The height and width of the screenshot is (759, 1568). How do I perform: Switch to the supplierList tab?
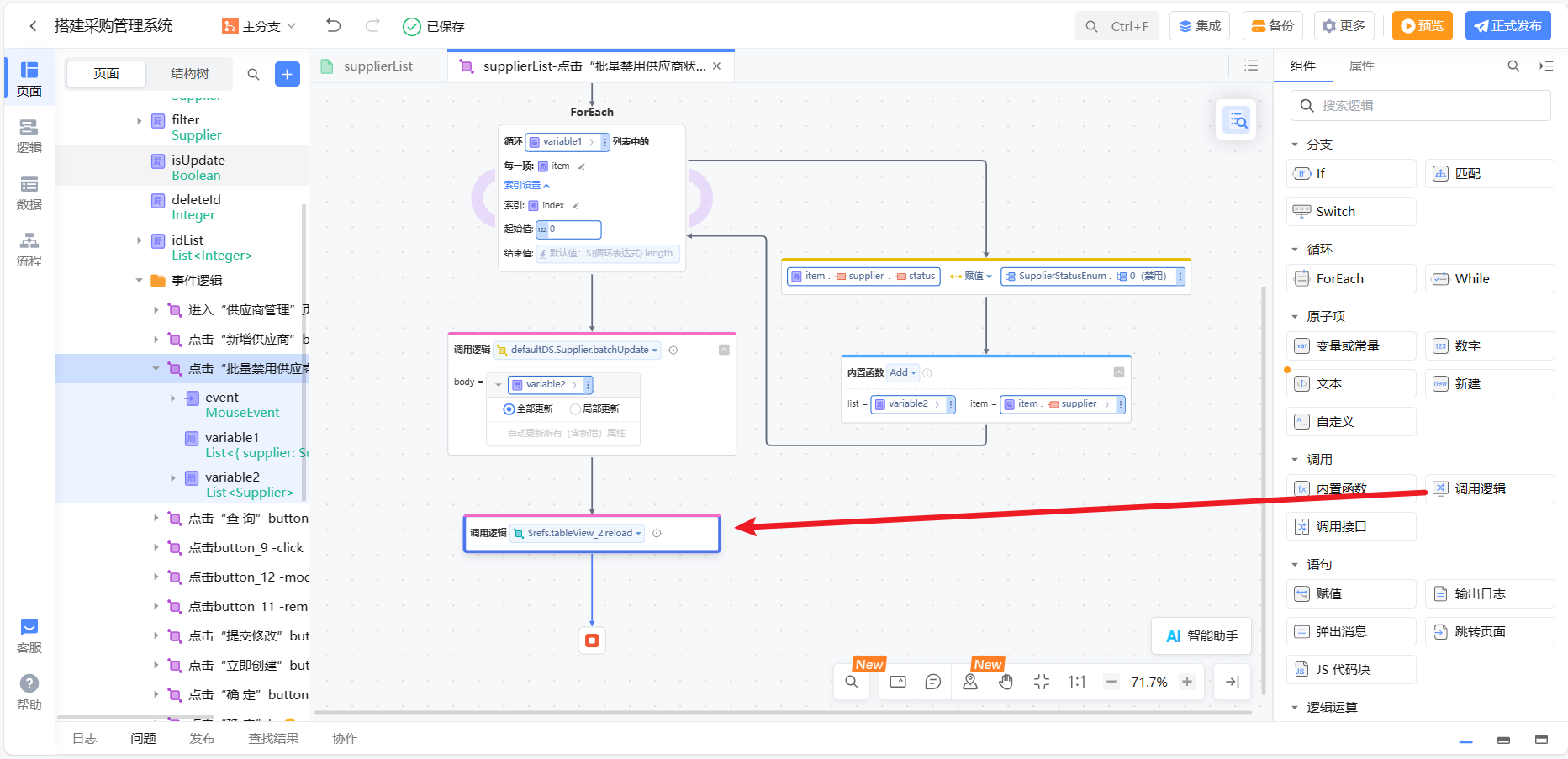click(378, 66)
